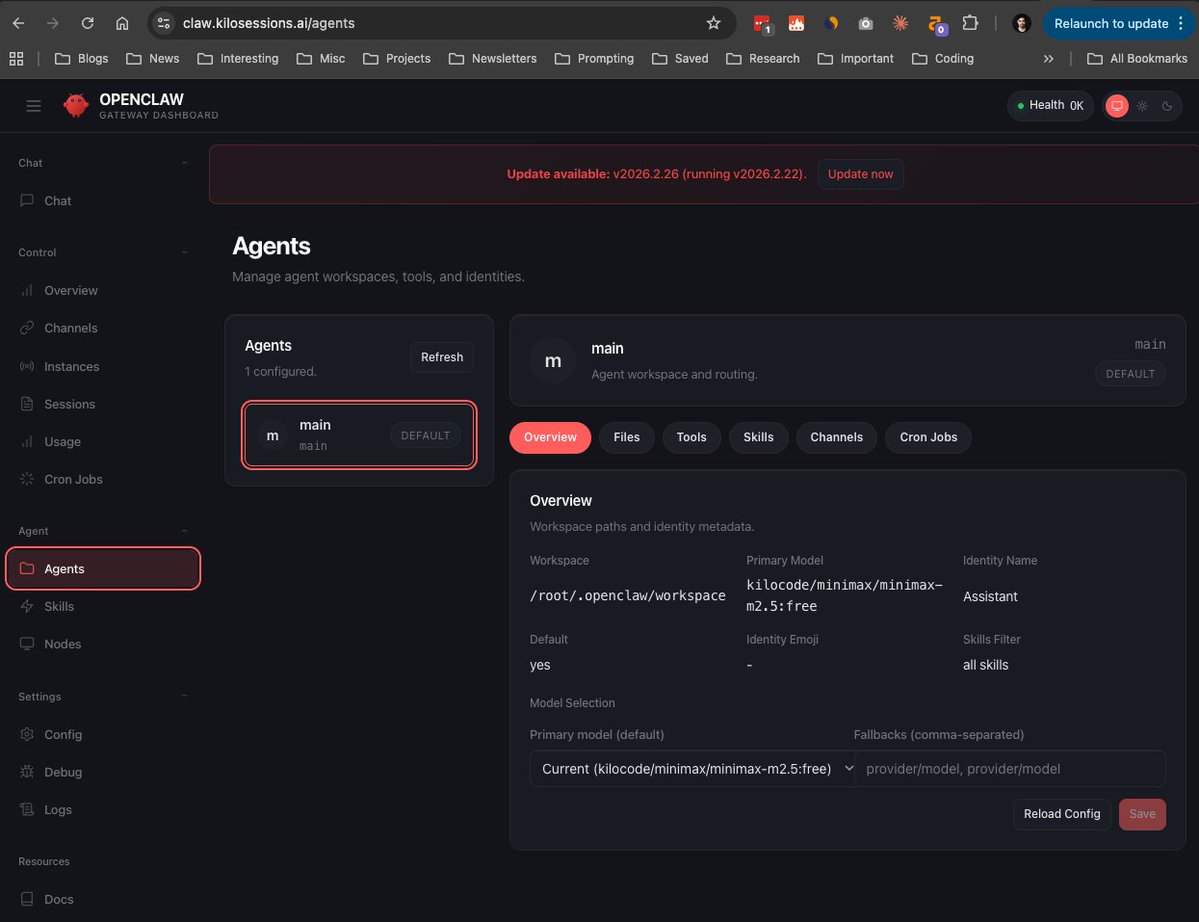Screen dimensions: 1199x922
Task: Switch to the Tools tab
Action: 691,437
